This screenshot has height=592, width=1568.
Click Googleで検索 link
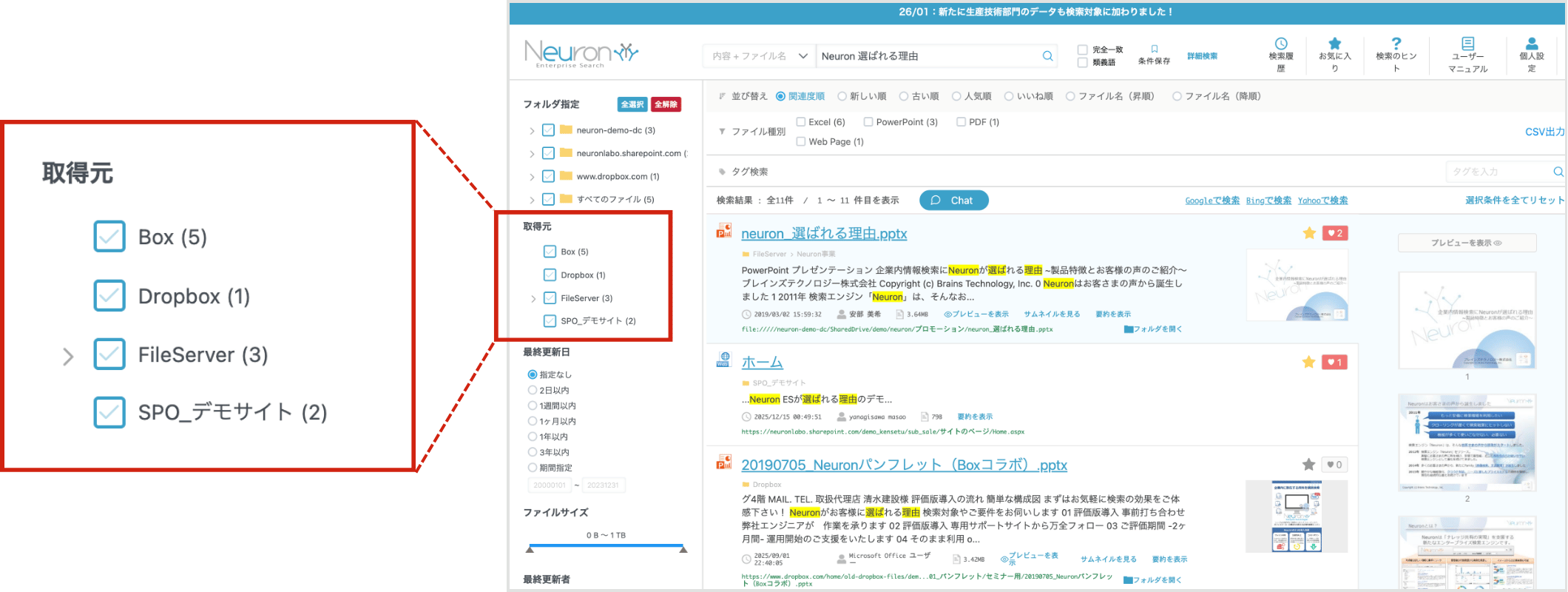tap(1212, 201)
